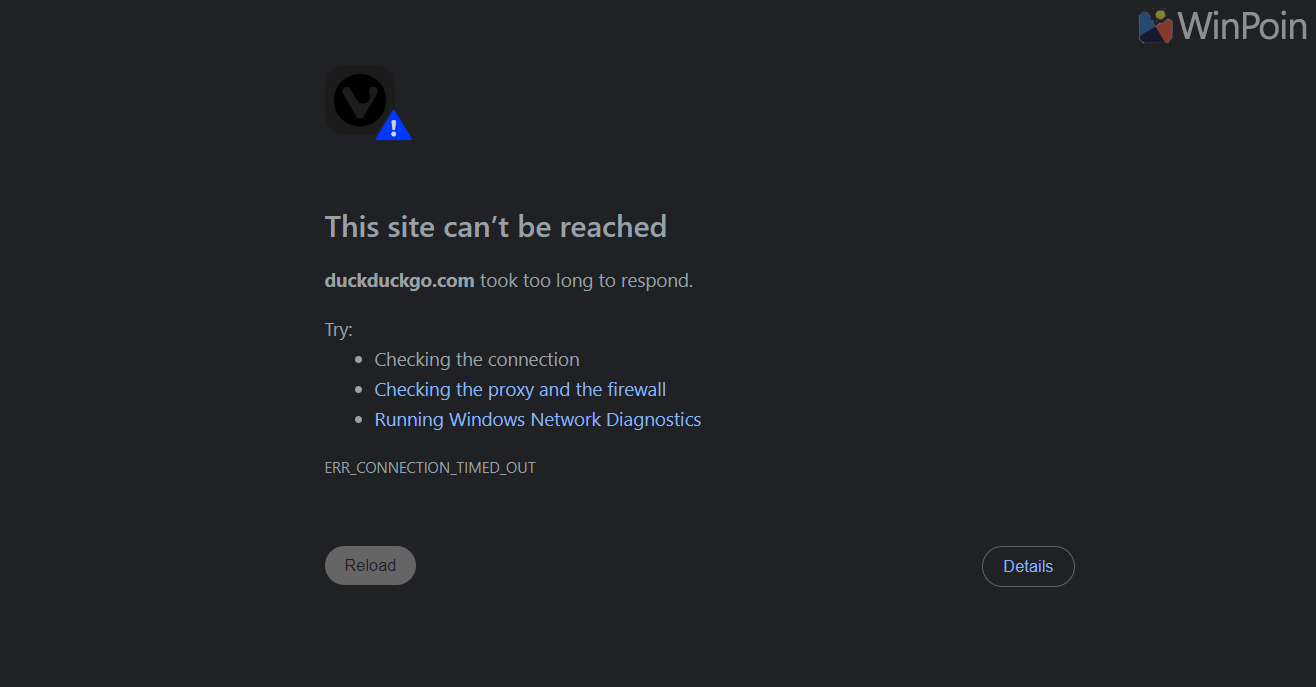Viewport: 1316px width, 687px height.
Task: Click the "This site can't be reached" heading
Action: pyautogui.click(x=495, y=227)
